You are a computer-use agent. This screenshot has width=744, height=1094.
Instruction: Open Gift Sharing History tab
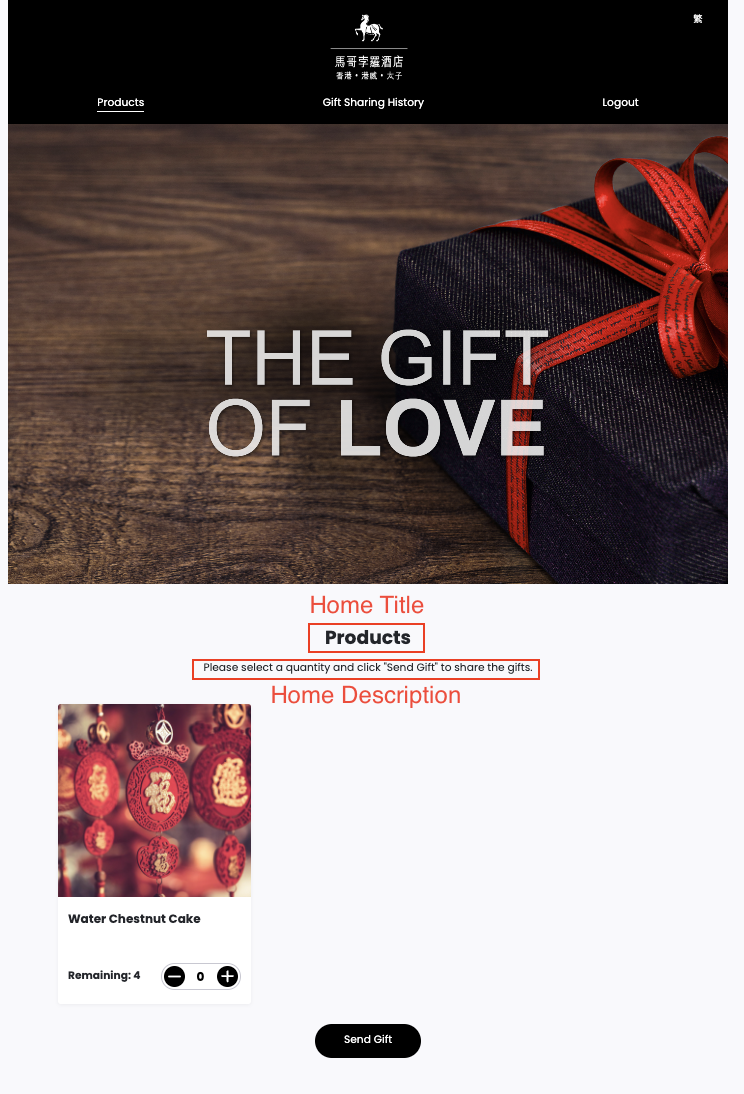tap(373, 103)
